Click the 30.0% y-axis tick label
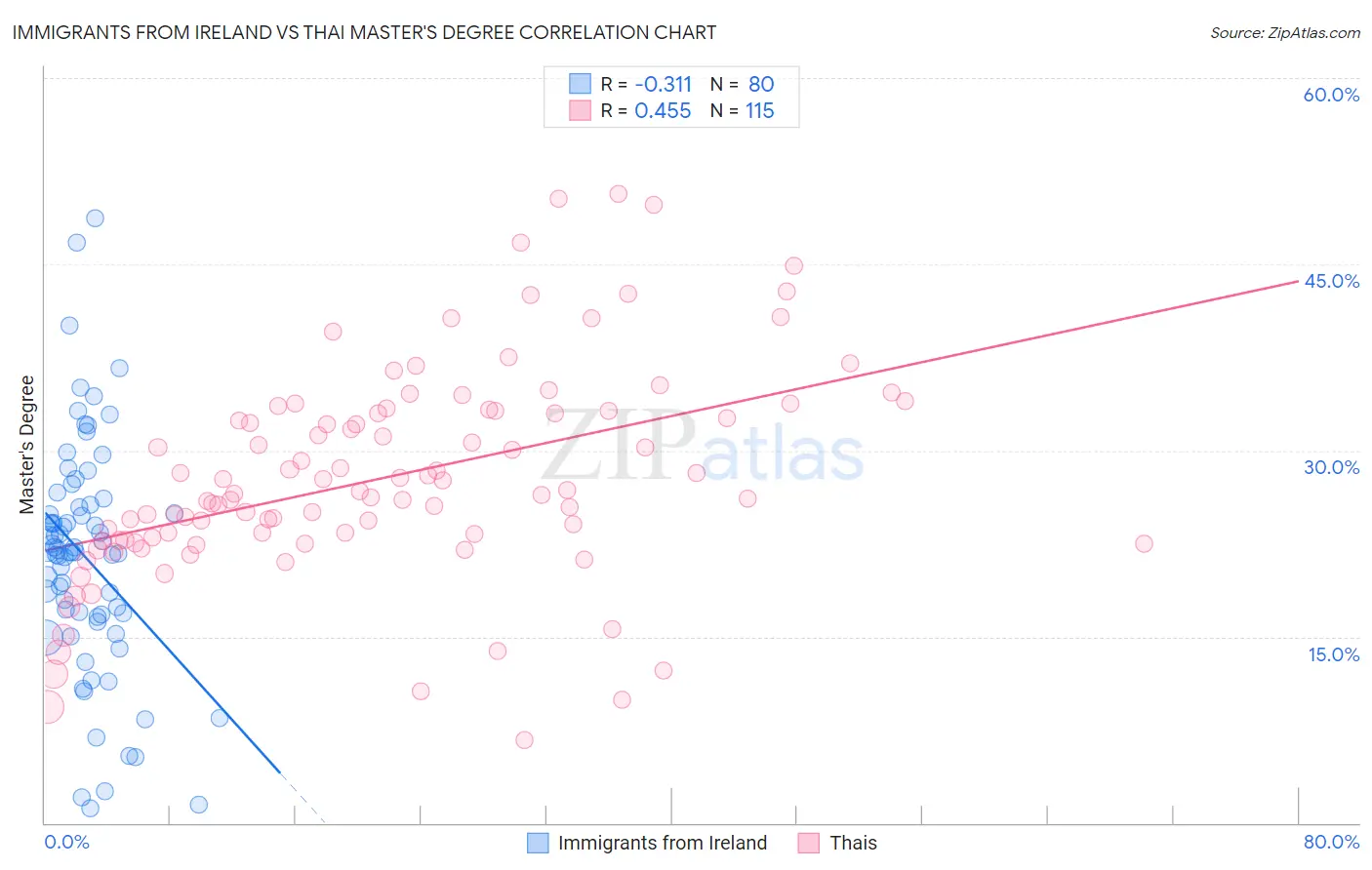This screenshot has width=1372, height=870. coord(1331,467)
